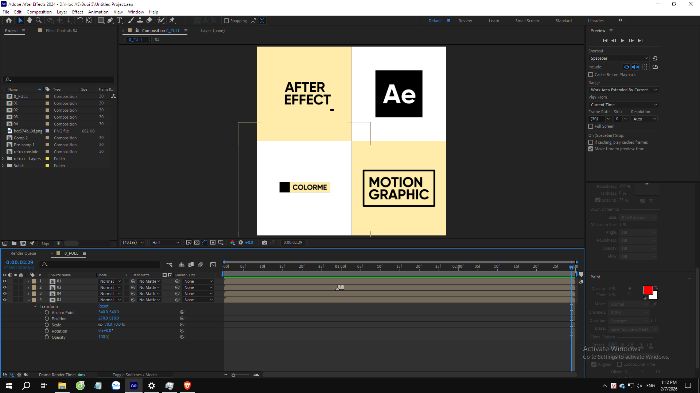Open the graph editor icon in timeline
The height and width of the screenshot is (393, 700).
click(x=213, y=265)
